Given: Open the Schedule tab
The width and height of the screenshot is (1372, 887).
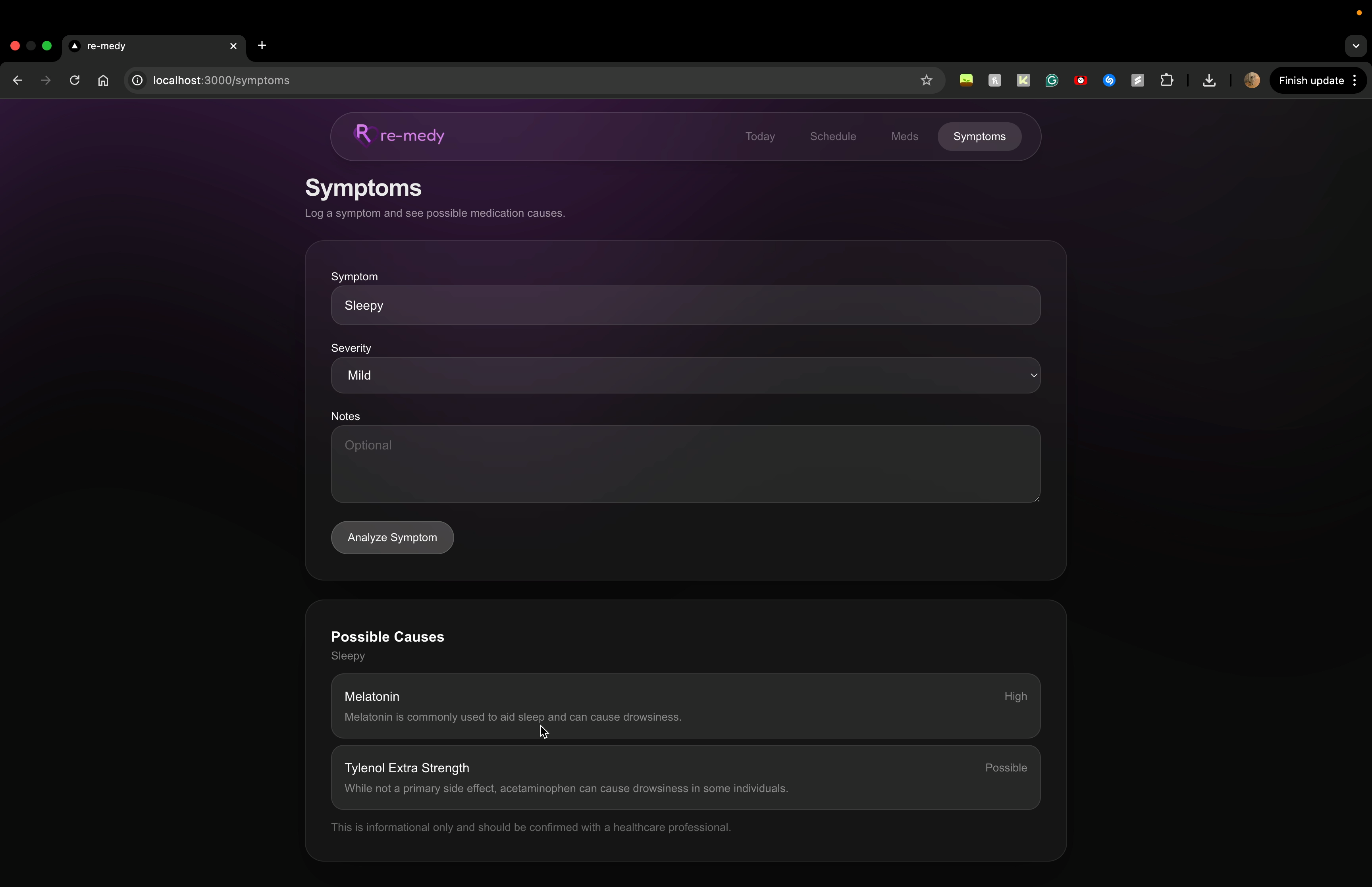Looking at the screenshot, I should [x=832, y=137].
